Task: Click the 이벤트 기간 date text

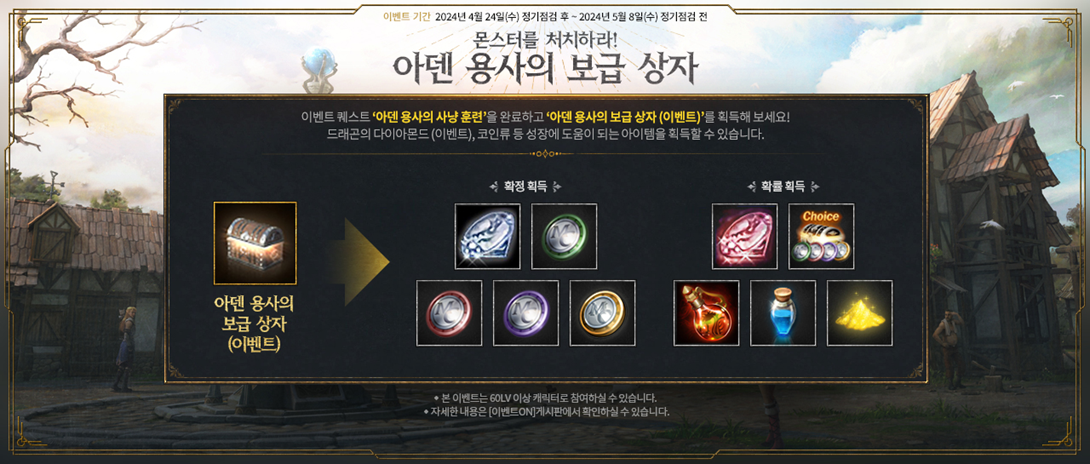Action: click(x=544, y=17)
